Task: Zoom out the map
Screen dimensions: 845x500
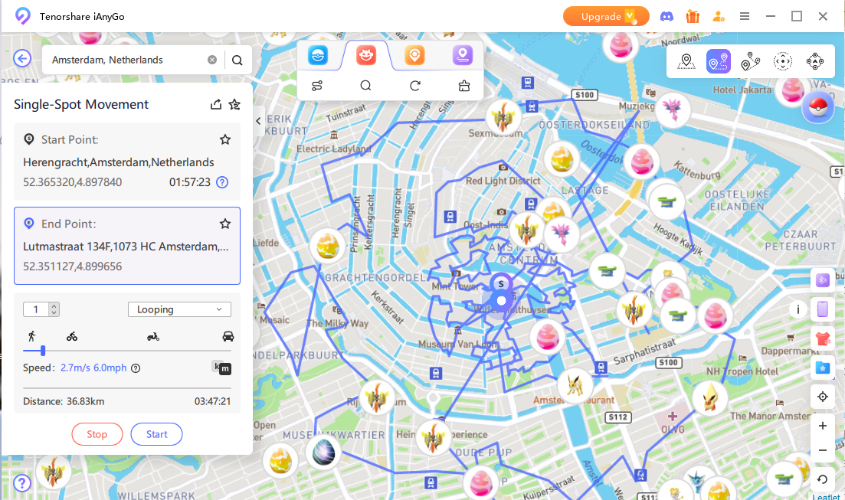Action: click(822, 450)
